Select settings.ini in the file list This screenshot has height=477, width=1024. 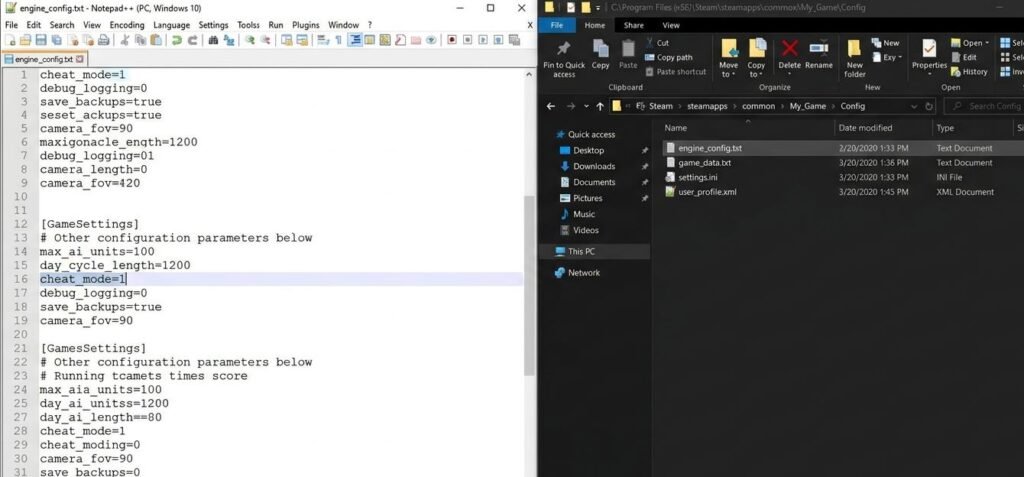click(699, 177)
